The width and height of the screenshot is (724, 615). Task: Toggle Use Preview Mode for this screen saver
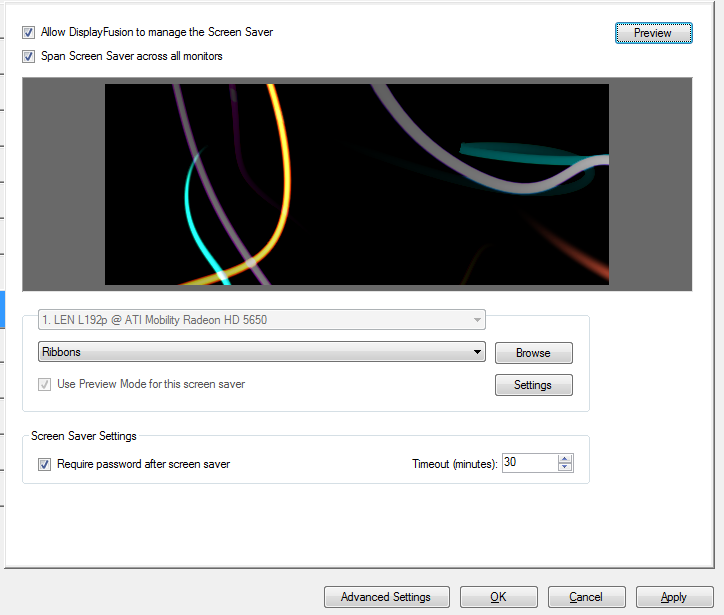click(x=44, y=384)
